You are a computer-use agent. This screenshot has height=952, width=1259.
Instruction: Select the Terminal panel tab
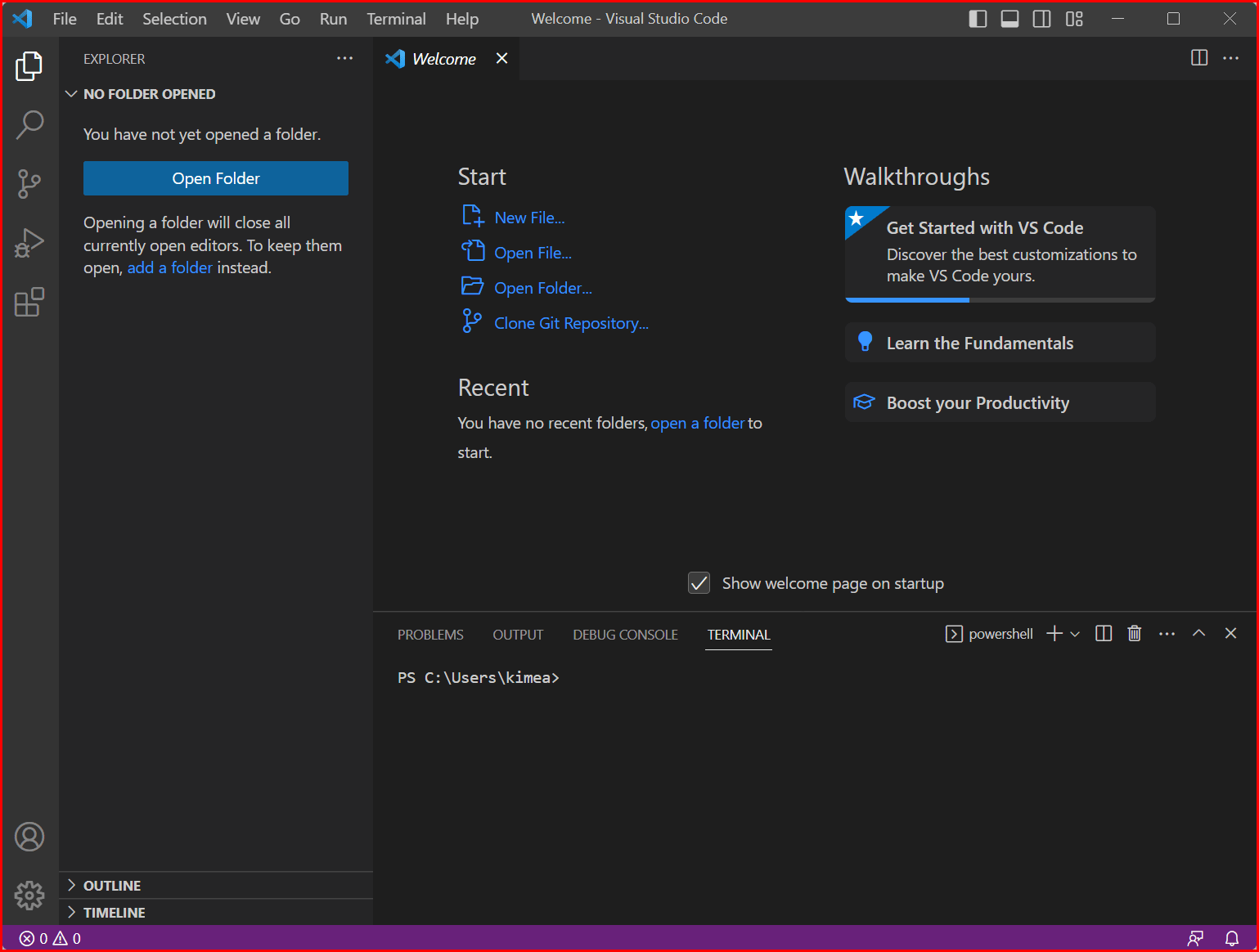739,635
